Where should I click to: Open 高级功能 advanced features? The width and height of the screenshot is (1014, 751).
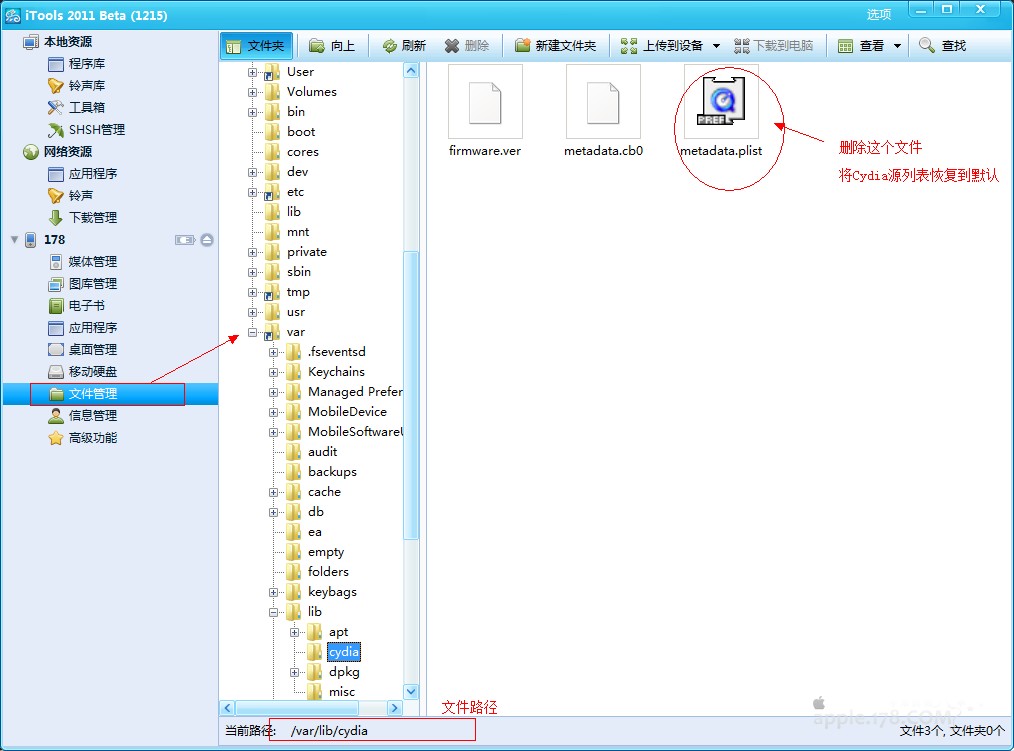(x=93, y=438)
